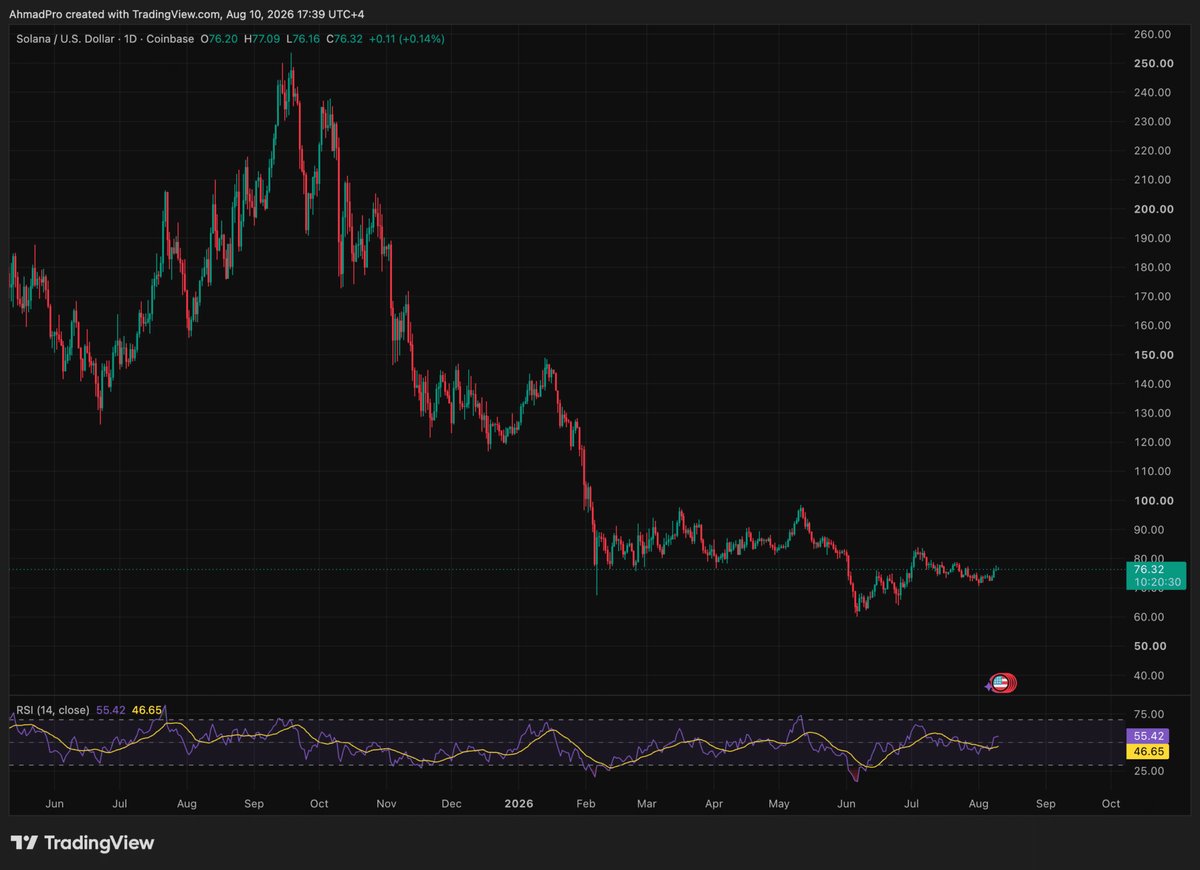The height and width of the screenshot is (870, 1200).
Task: Click the 170.00 price axis label
Action: [1152, 296]
